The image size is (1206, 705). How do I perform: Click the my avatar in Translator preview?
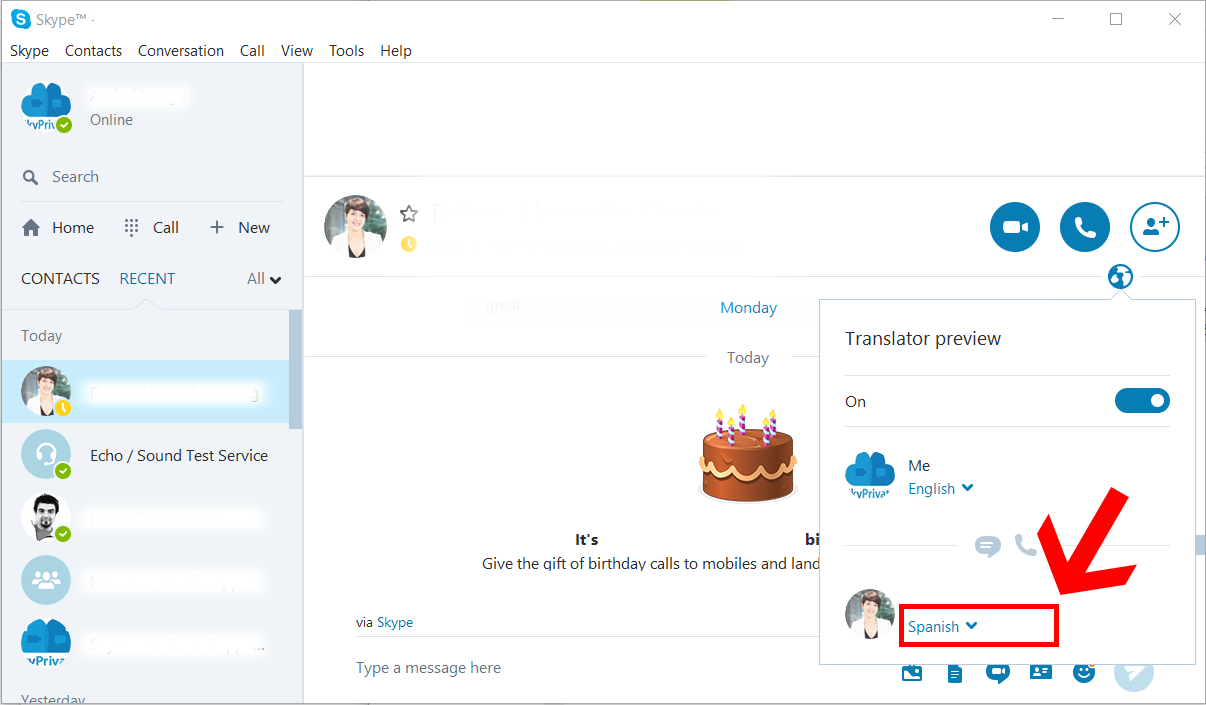pyautogui.click(x=870, y=475)
